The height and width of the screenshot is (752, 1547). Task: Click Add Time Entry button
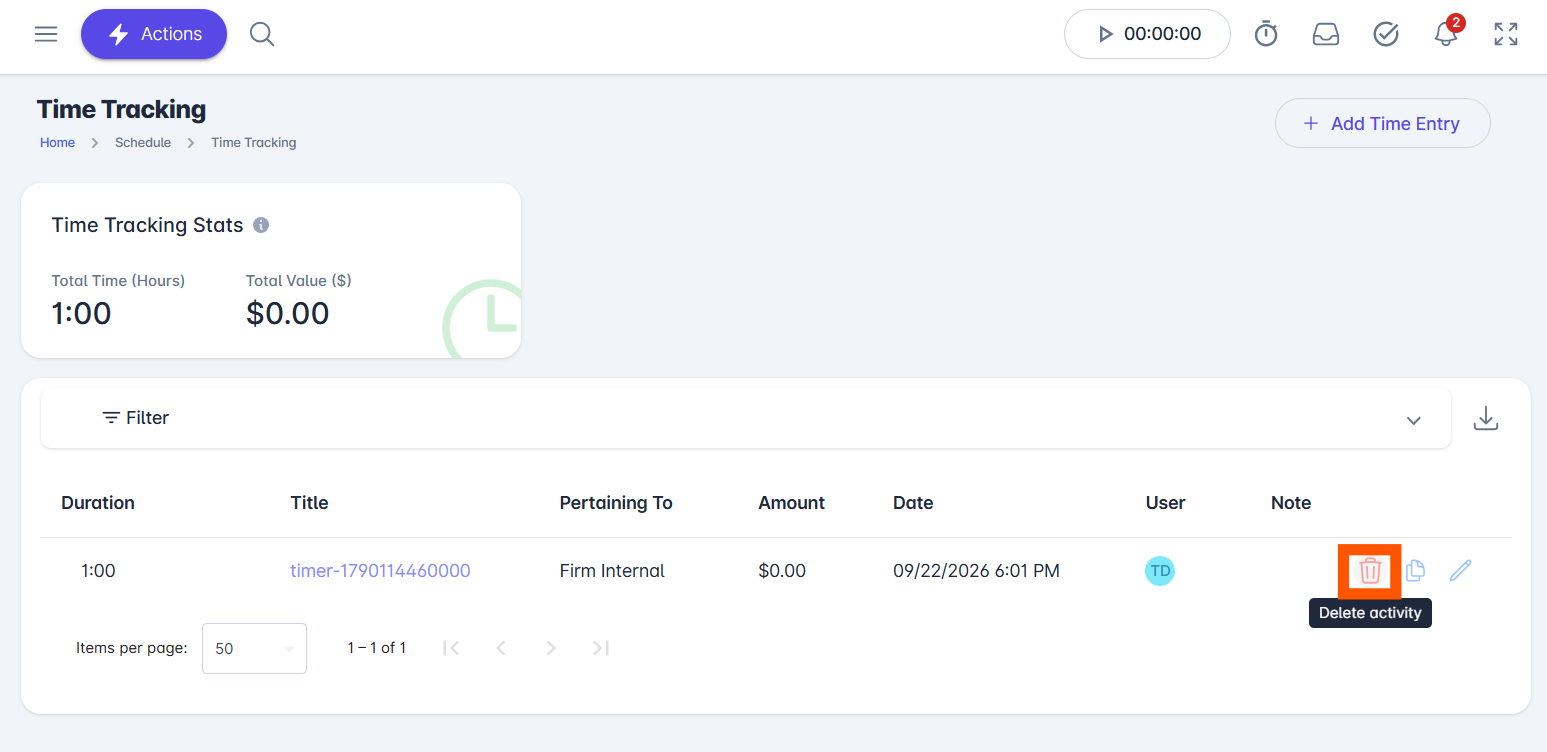click(x=1382, y=123)
